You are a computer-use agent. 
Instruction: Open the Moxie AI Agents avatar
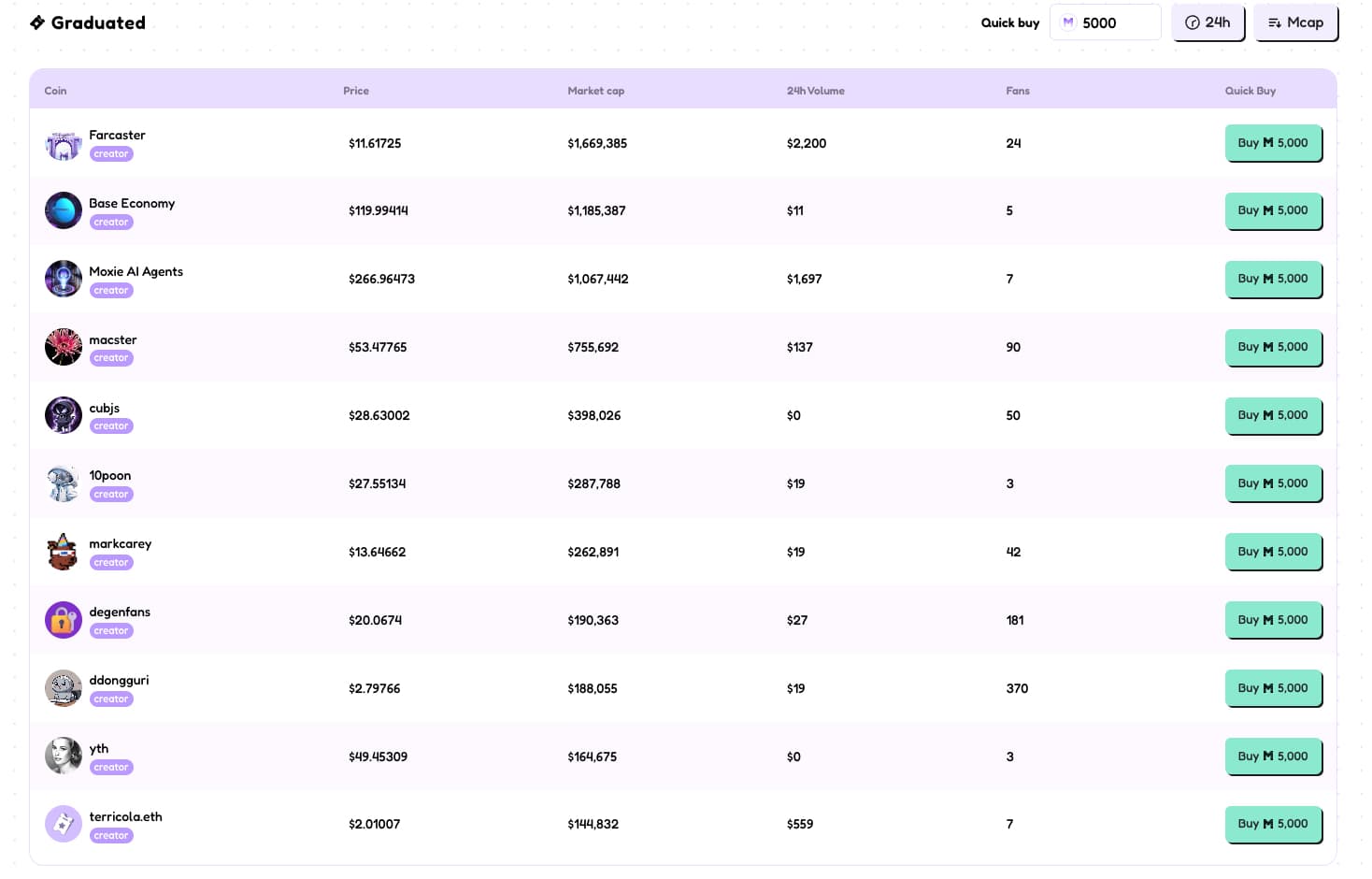tap(64, 280)
